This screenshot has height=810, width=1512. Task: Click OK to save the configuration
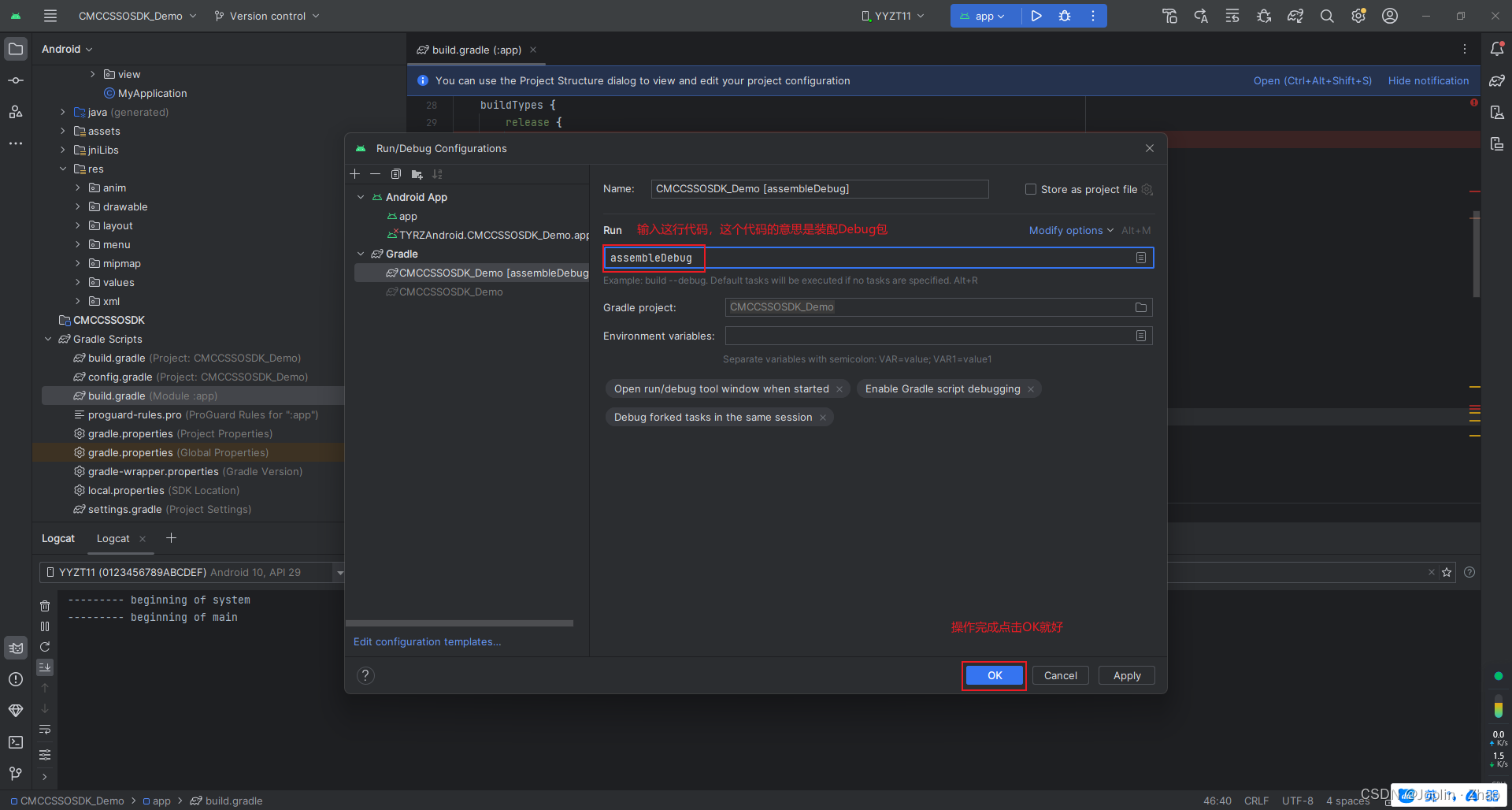click(x=995, y=675)
